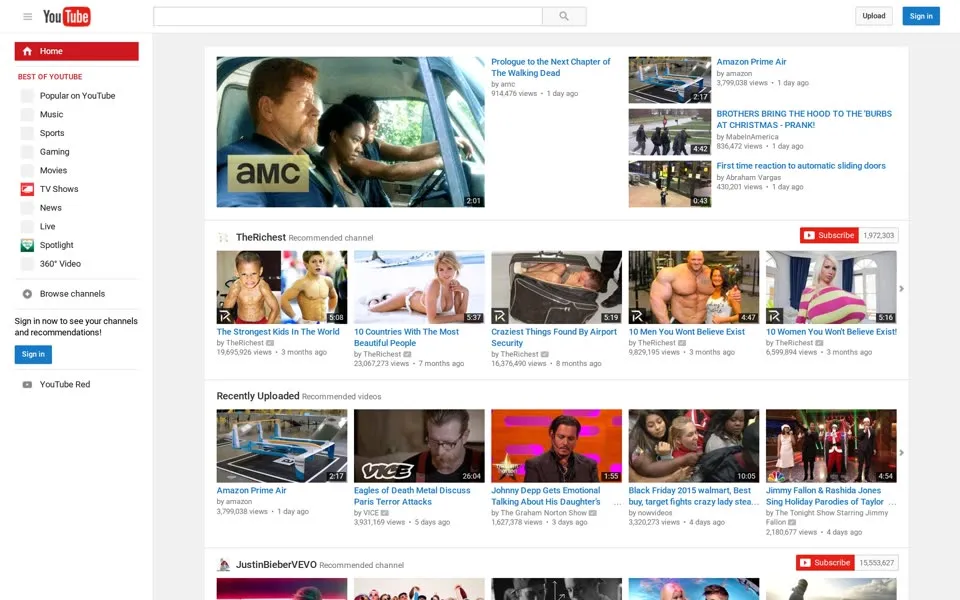Open Browse channels link
960x600 pixels.
(72, 294)
